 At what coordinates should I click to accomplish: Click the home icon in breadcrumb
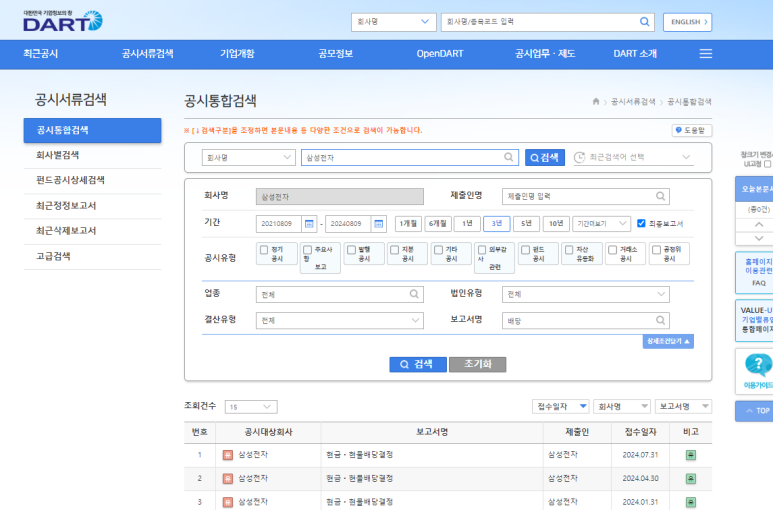click(596, 102)
